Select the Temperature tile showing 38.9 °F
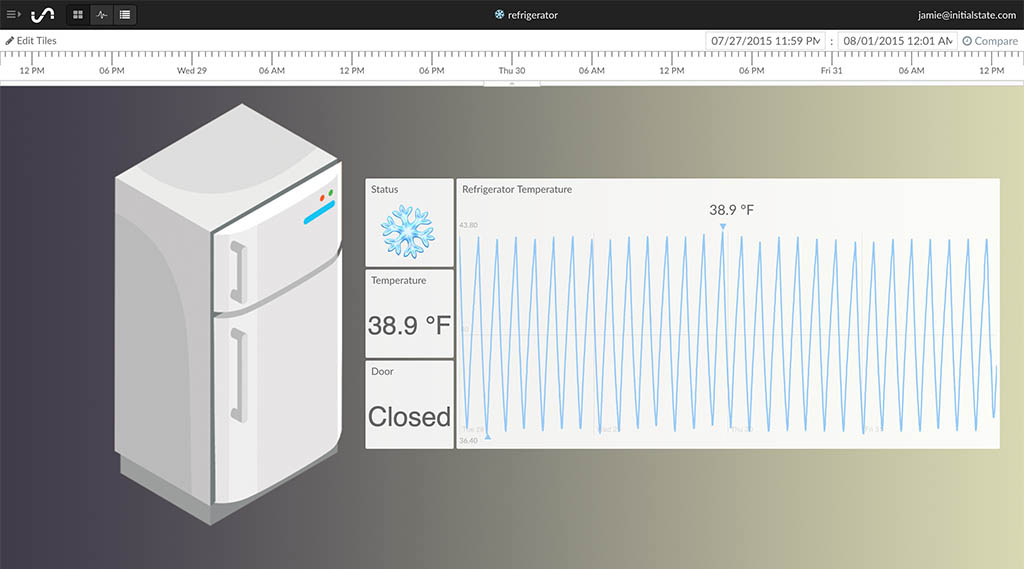Screen dimensions: 1024x569 409,314
